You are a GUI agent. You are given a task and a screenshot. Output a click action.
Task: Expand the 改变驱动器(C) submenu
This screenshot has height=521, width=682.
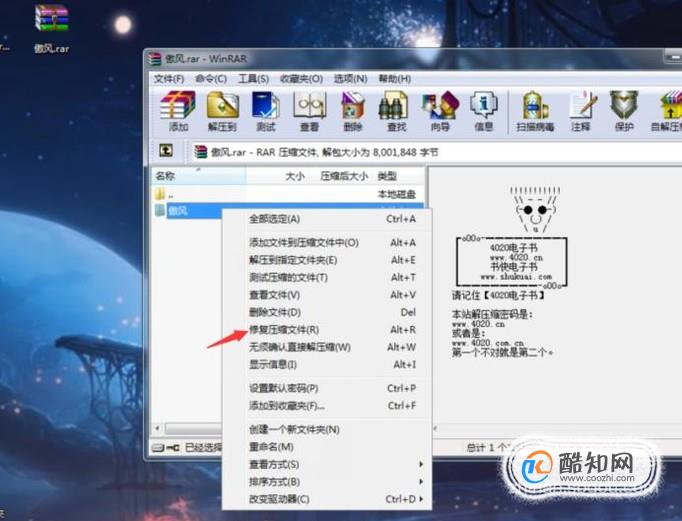click(x=327, y=499)
